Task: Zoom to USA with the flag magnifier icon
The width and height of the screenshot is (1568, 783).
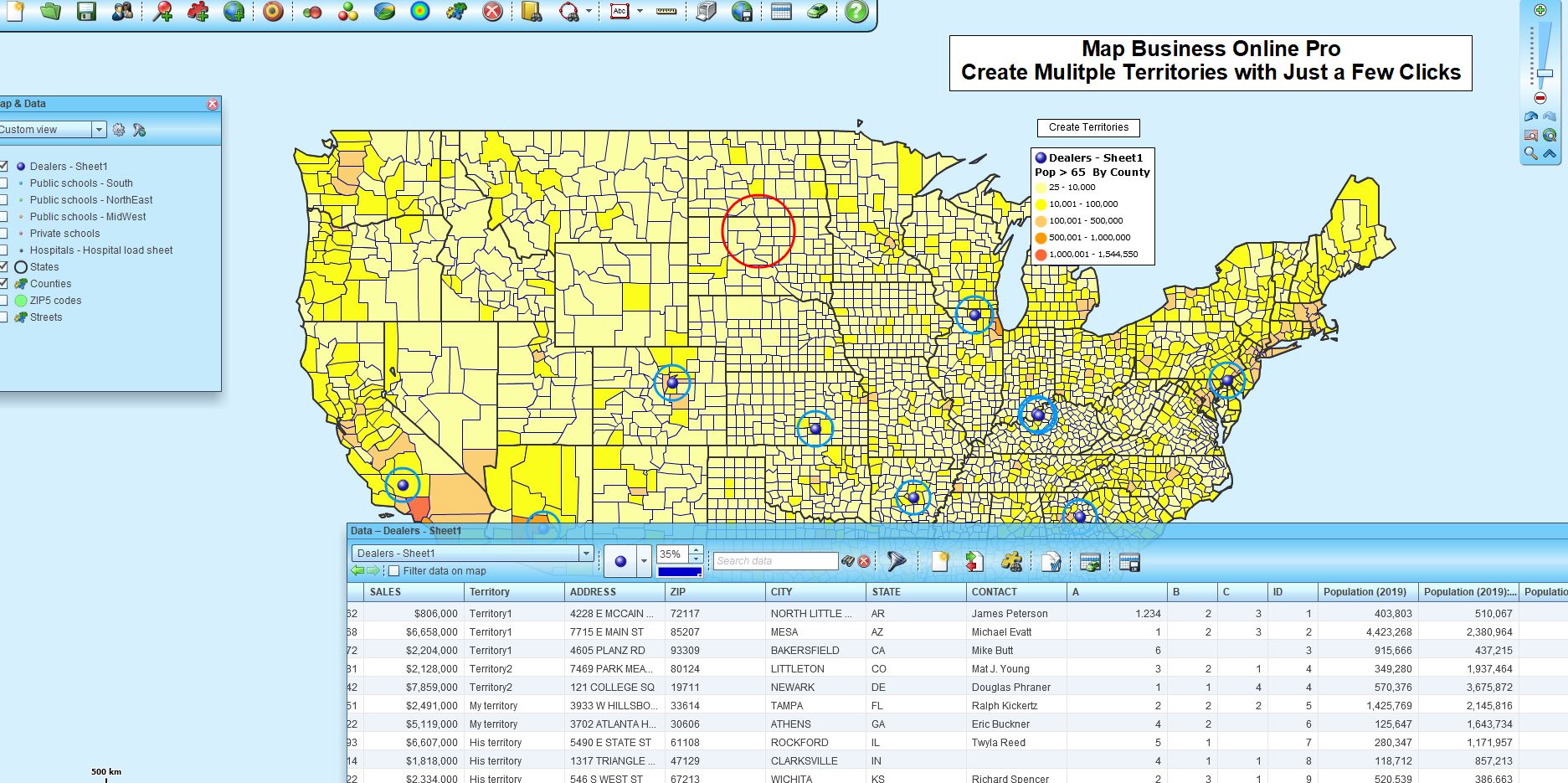Action: pos(1531,135)
